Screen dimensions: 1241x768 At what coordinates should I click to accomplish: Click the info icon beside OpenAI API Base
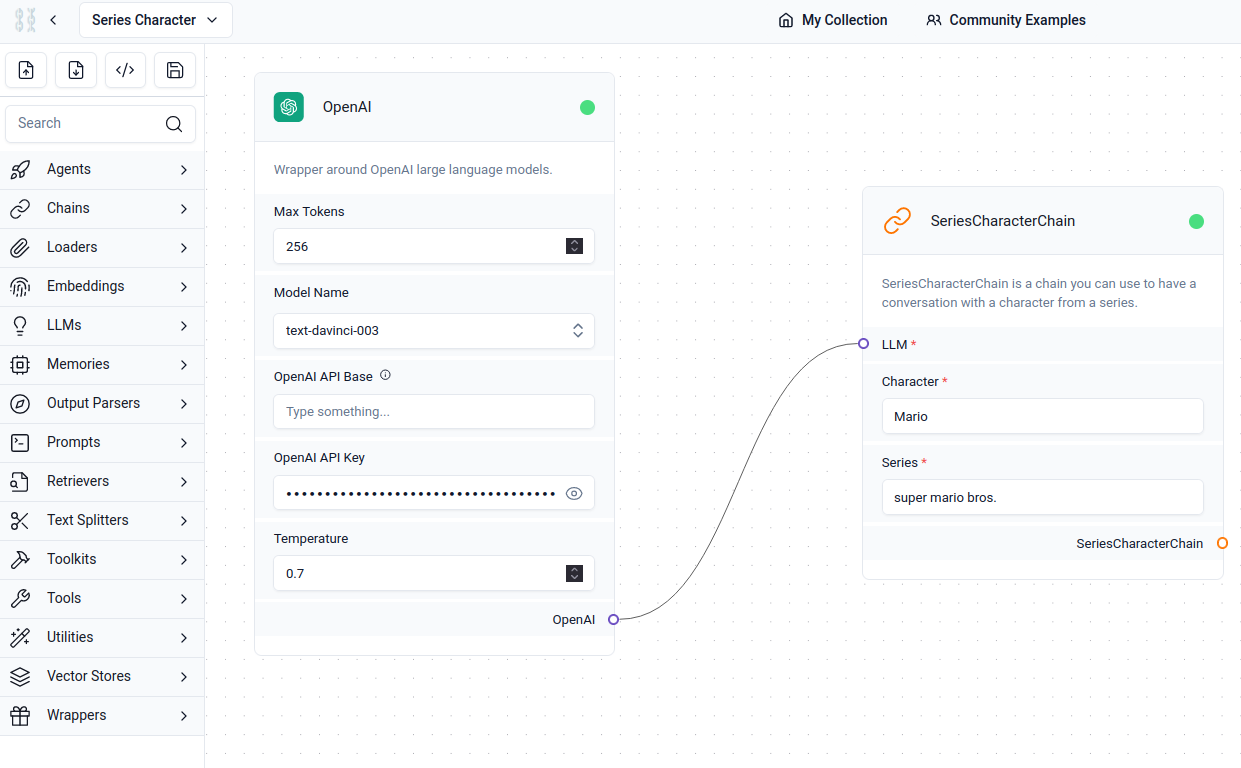(x=385, y=376)
